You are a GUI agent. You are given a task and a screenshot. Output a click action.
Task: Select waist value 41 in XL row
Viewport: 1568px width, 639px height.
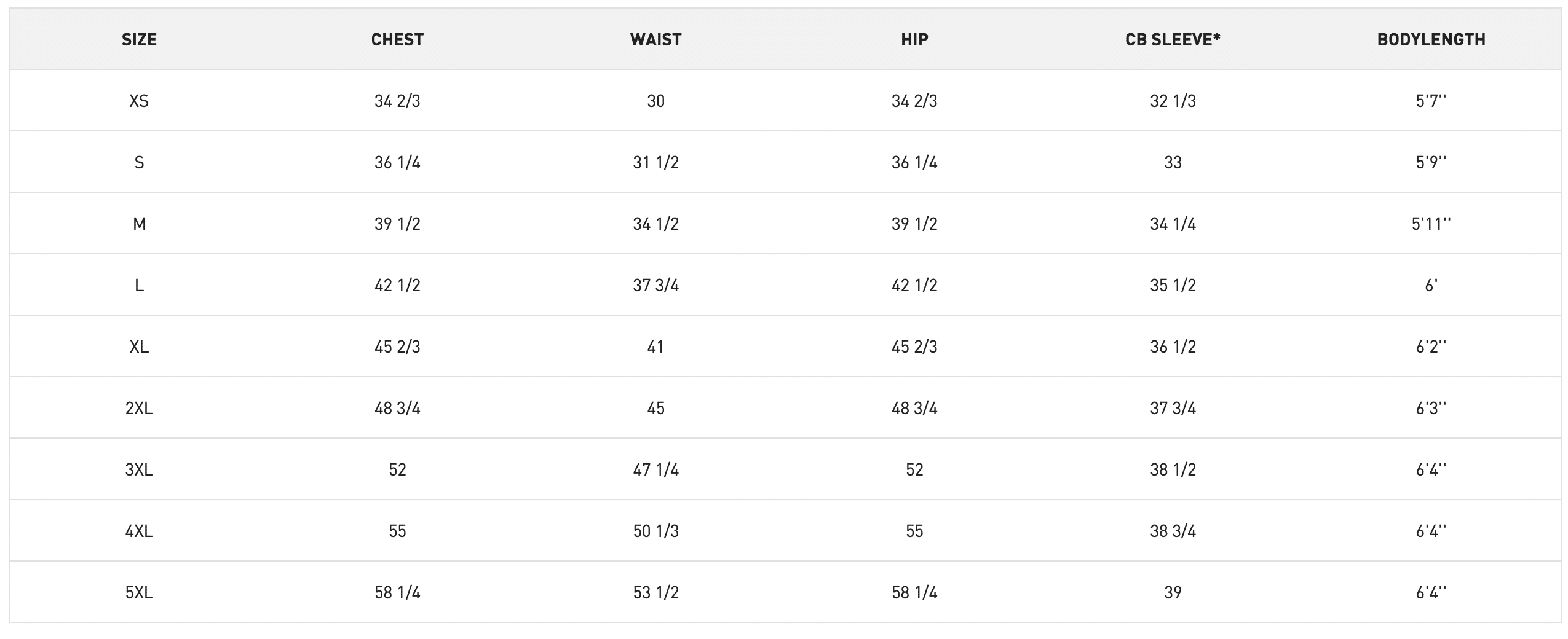[655, 347]
